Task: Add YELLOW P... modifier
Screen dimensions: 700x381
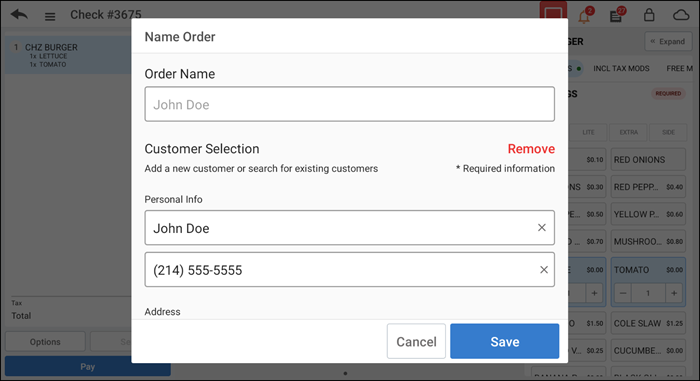Action: tap(648, 214)
